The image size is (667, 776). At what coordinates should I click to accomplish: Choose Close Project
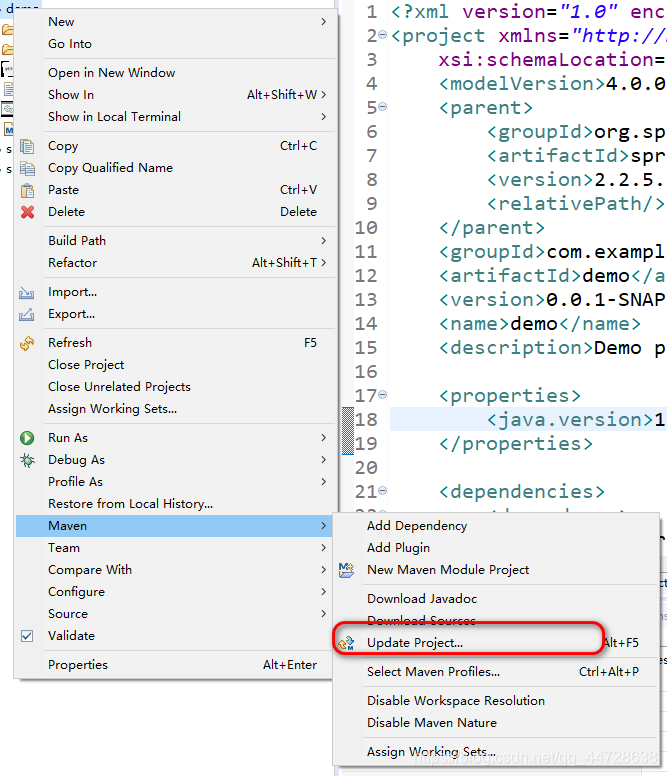[x=176, y=365]
